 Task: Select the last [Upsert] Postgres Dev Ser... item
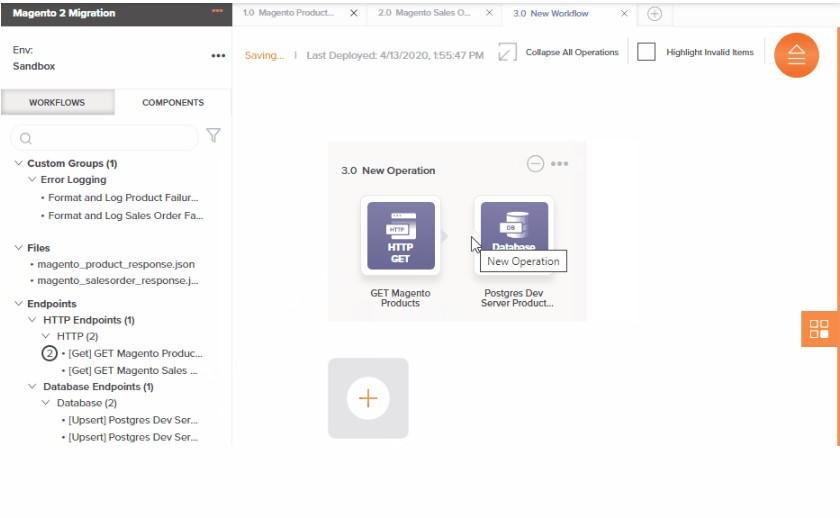click(x=133, y=437)
